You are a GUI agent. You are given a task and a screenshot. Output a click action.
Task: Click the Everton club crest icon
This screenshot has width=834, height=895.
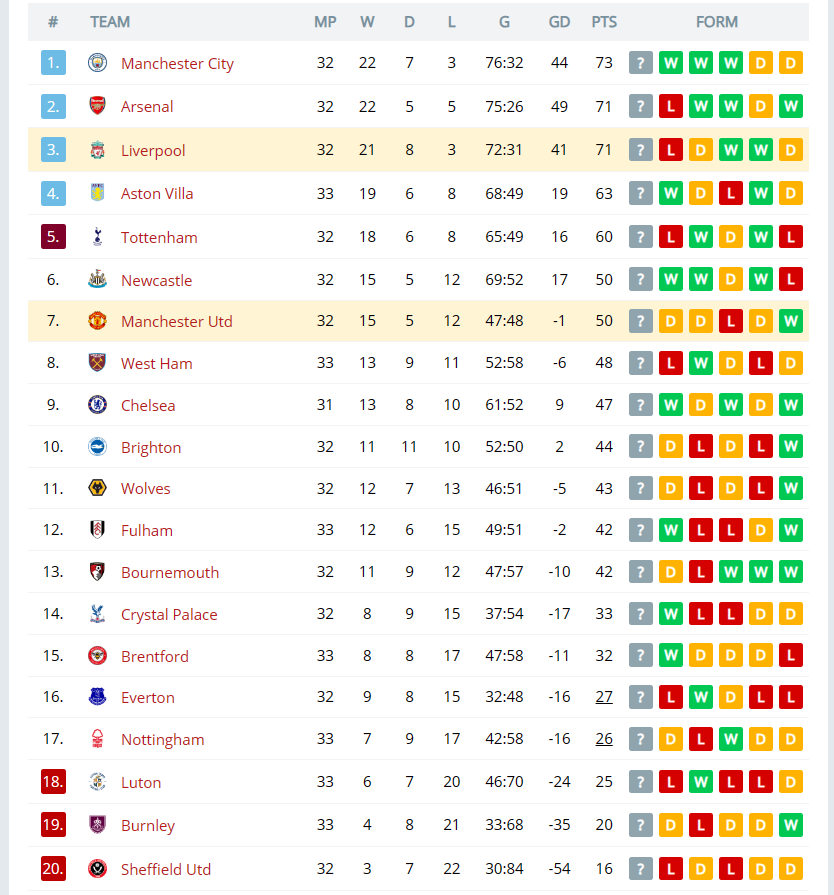coord(98,697)
